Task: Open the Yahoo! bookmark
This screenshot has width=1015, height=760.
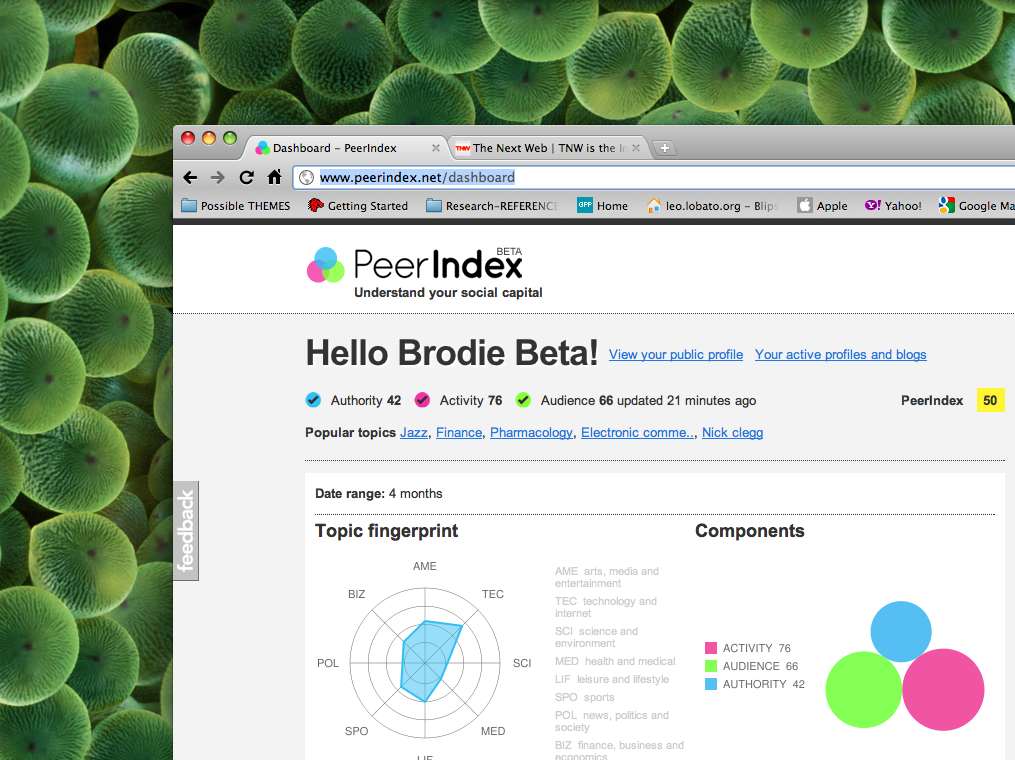Action: [x=893, y=206]
